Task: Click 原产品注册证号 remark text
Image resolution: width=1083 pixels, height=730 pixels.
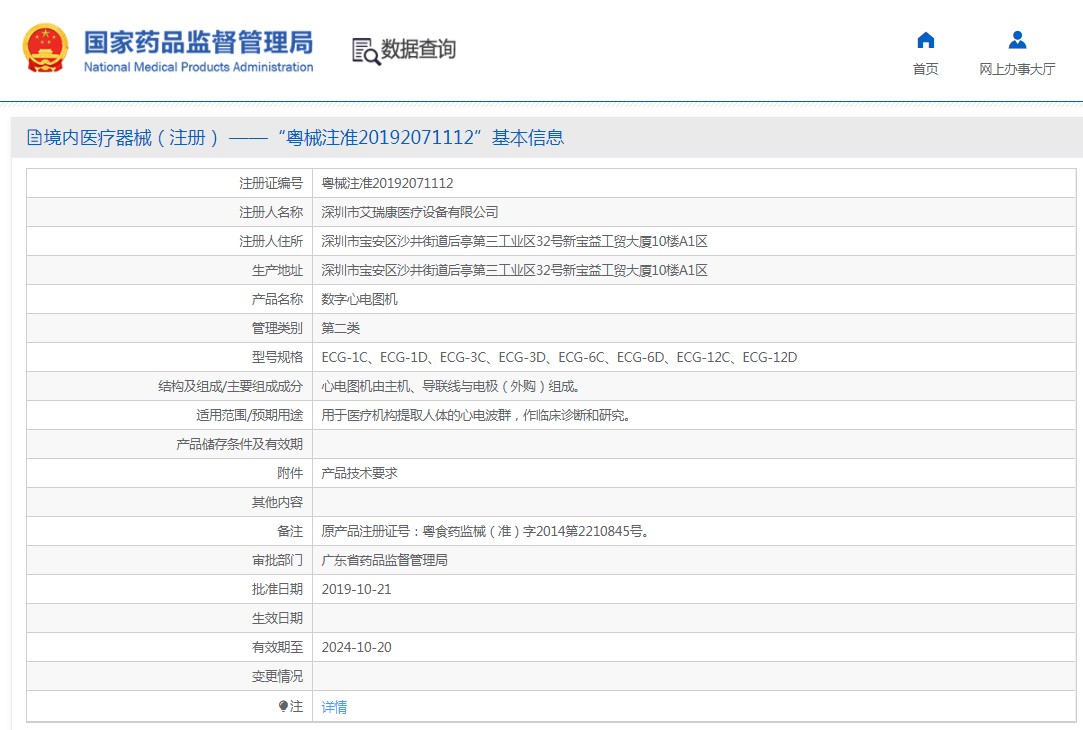Action: tap(486, 531)
